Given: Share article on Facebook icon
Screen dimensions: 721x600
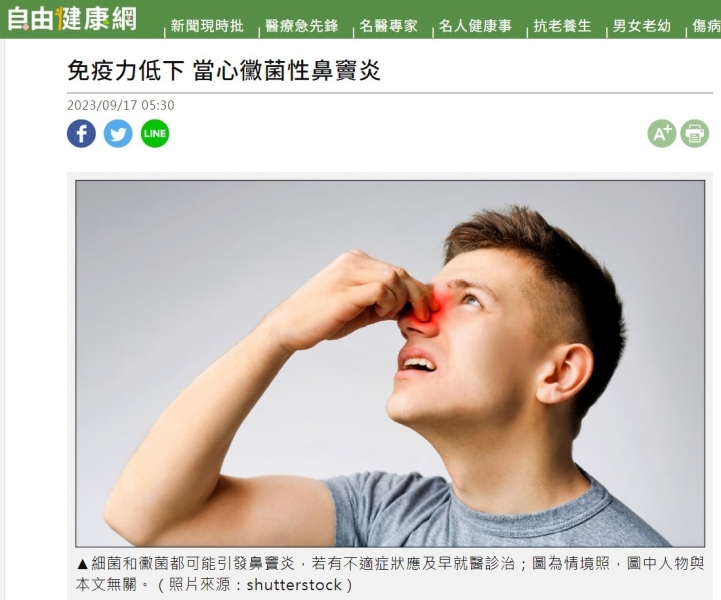Looking at the screenshot, I should click(x=81, y=133).
